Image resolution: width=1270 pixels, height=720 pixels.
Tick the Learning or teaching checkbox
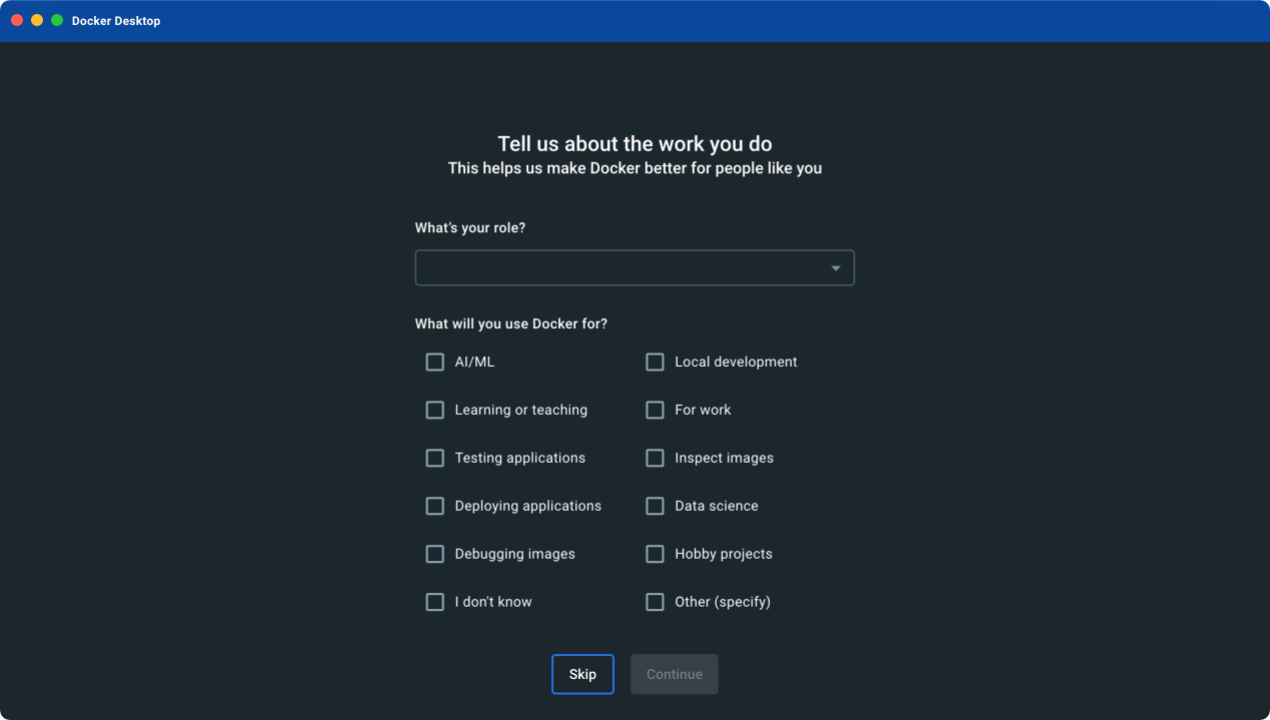pos(435,410)
